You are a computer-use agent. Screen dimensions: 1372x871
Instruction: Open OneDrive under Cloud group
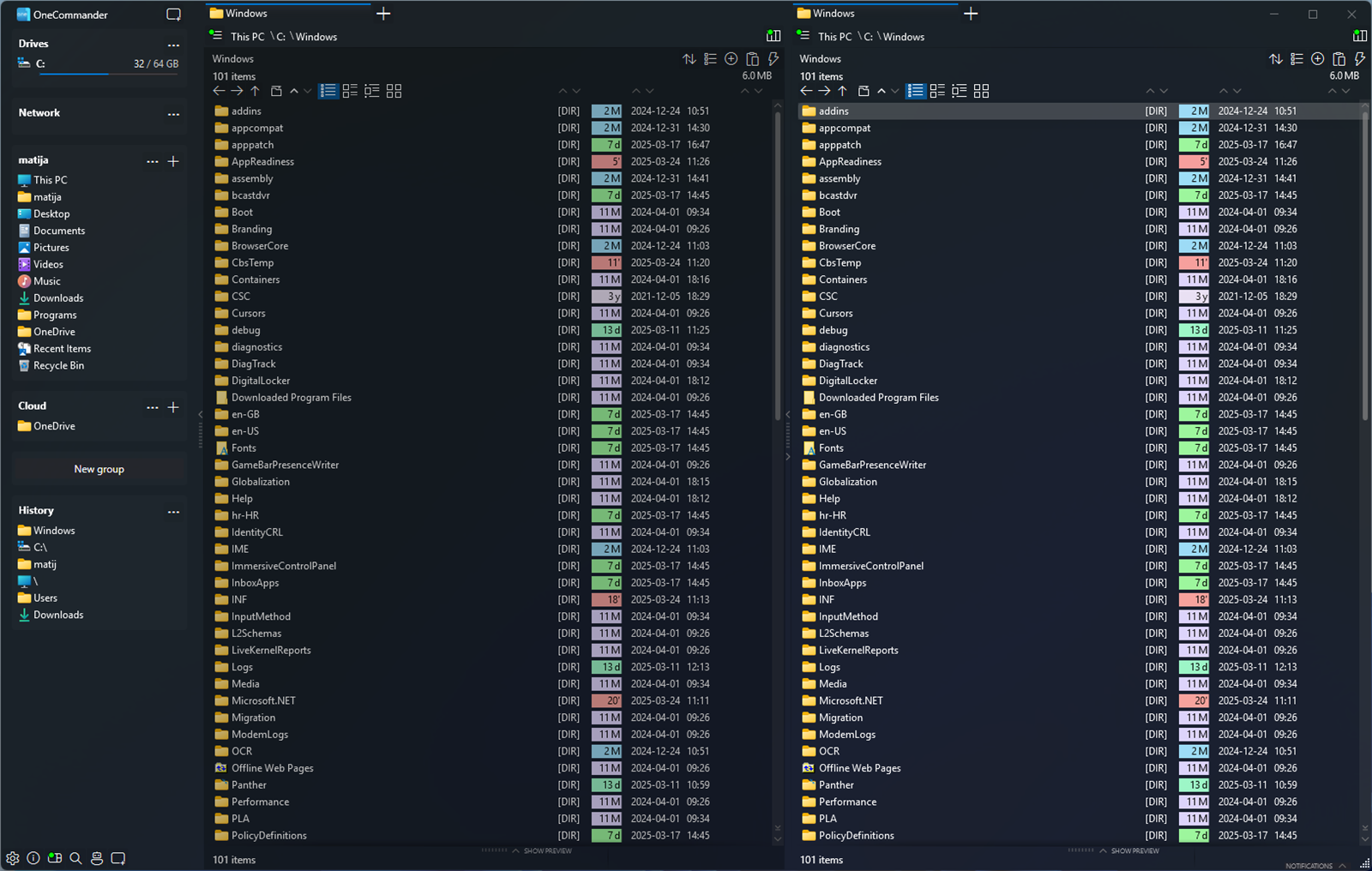(x=46, y=426)
